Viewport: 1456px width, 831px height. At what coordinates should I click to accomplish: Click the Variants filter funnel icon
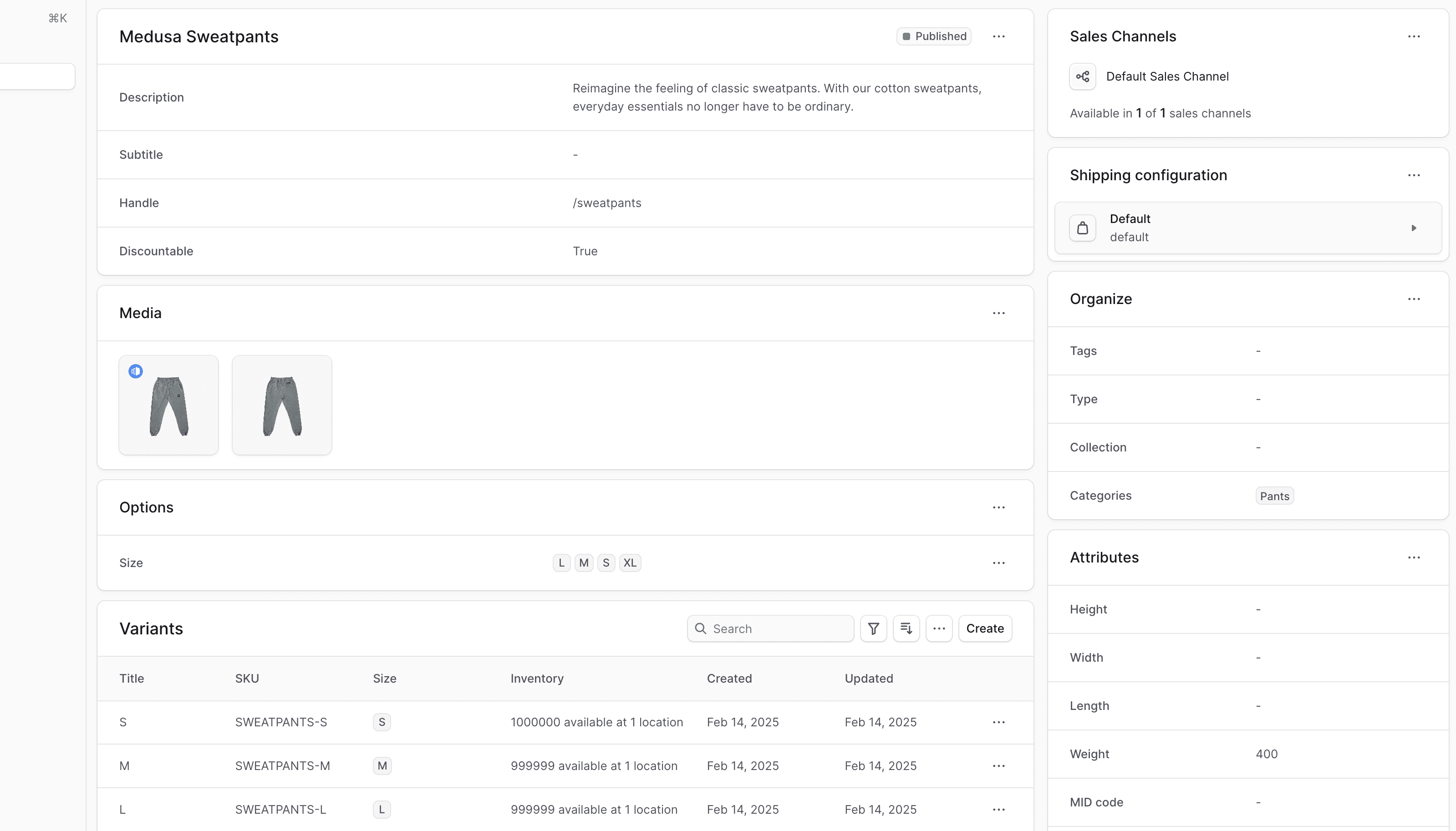pyautogui.click(x=873, y=628)
